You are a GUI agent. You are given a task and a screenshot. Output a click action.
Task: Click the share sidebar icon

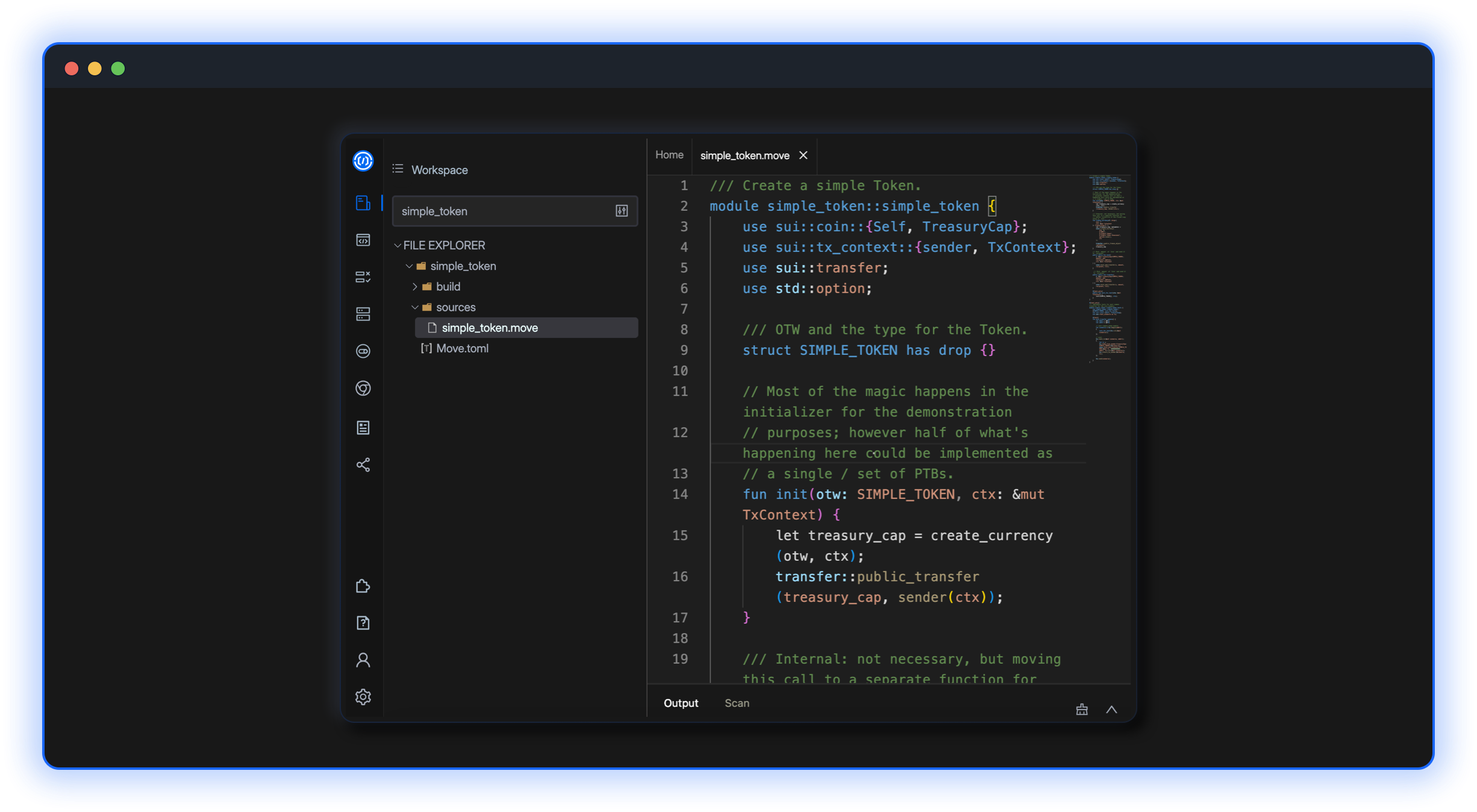point(363,465)
